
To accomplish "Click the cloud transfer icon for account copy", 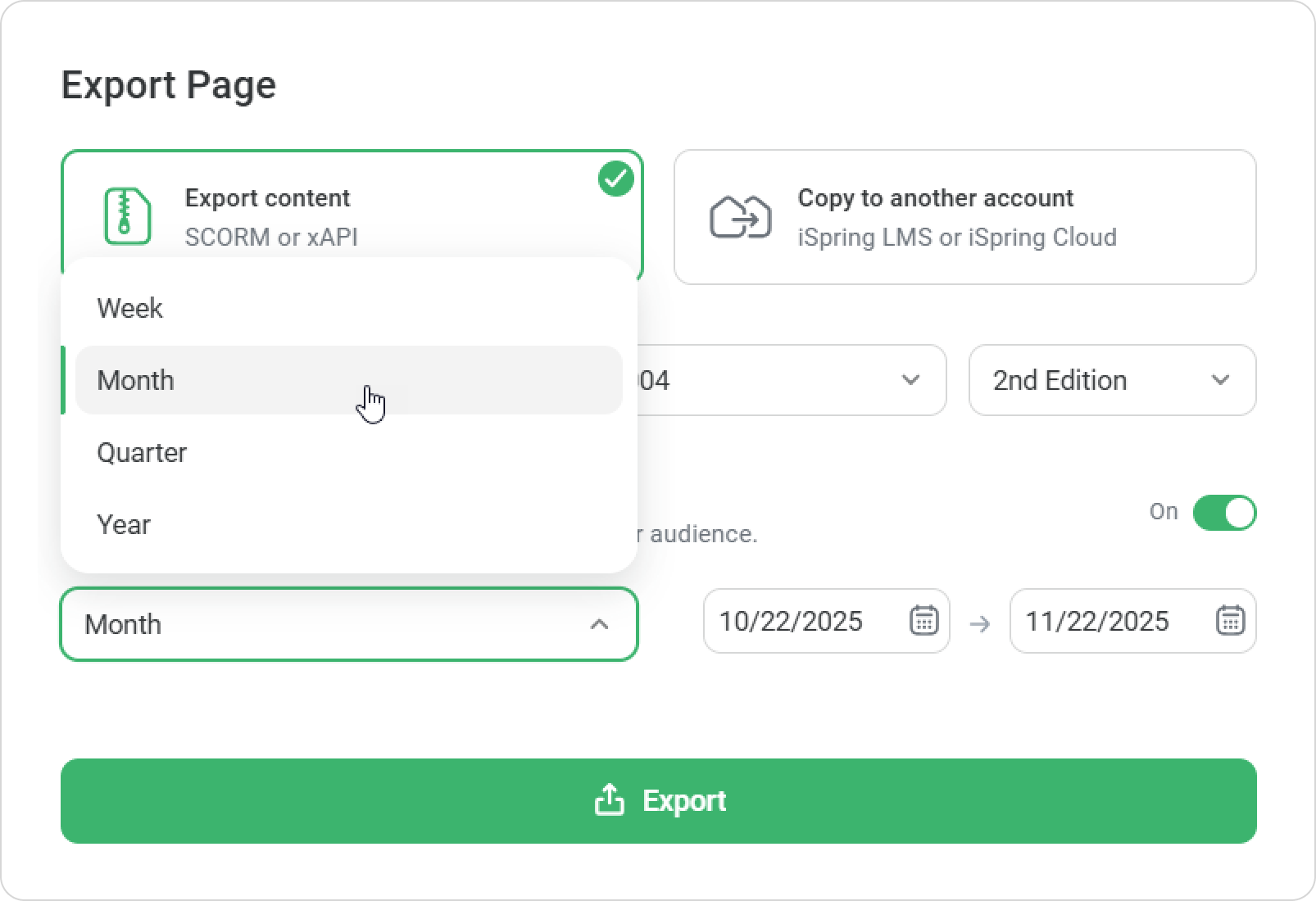I will 740,217.
